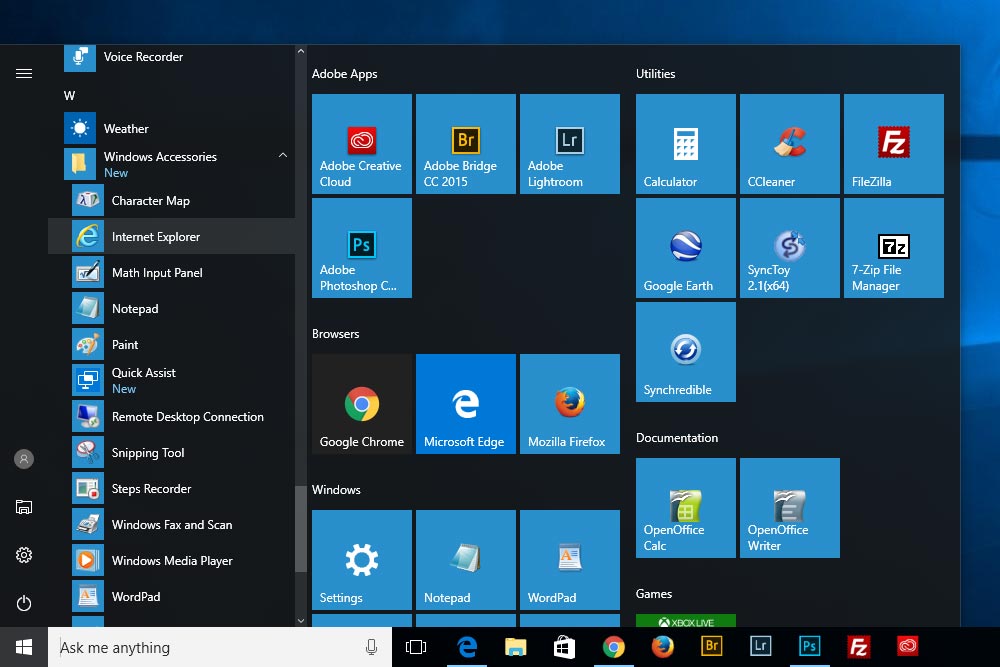Viewport: 1000px width, 667px height.
Task: Open the 7-Zip File Manager tile
Action: 893,247
